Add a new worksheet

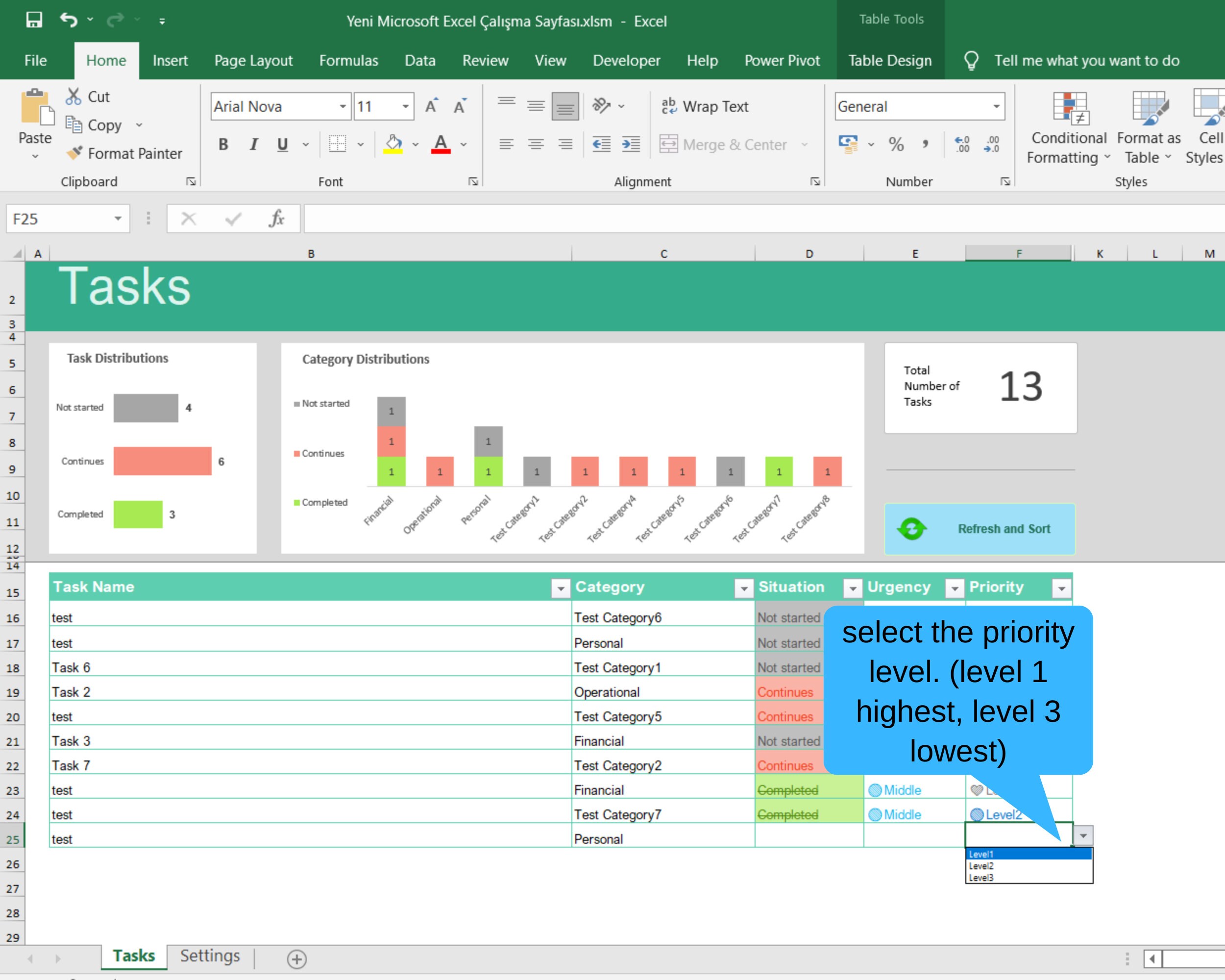[x=296, y=958]
